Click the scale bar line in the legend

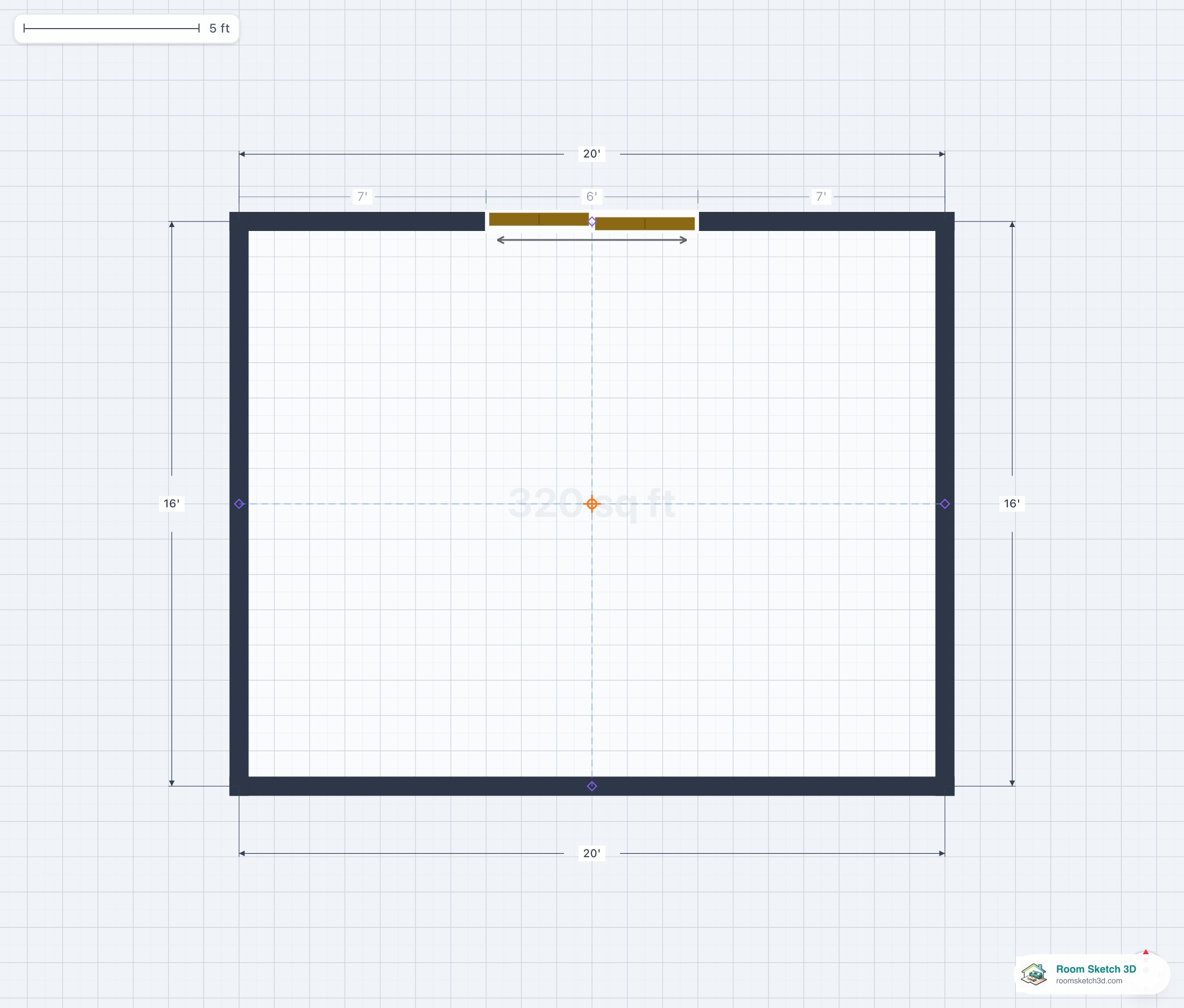tap(112, 28)
